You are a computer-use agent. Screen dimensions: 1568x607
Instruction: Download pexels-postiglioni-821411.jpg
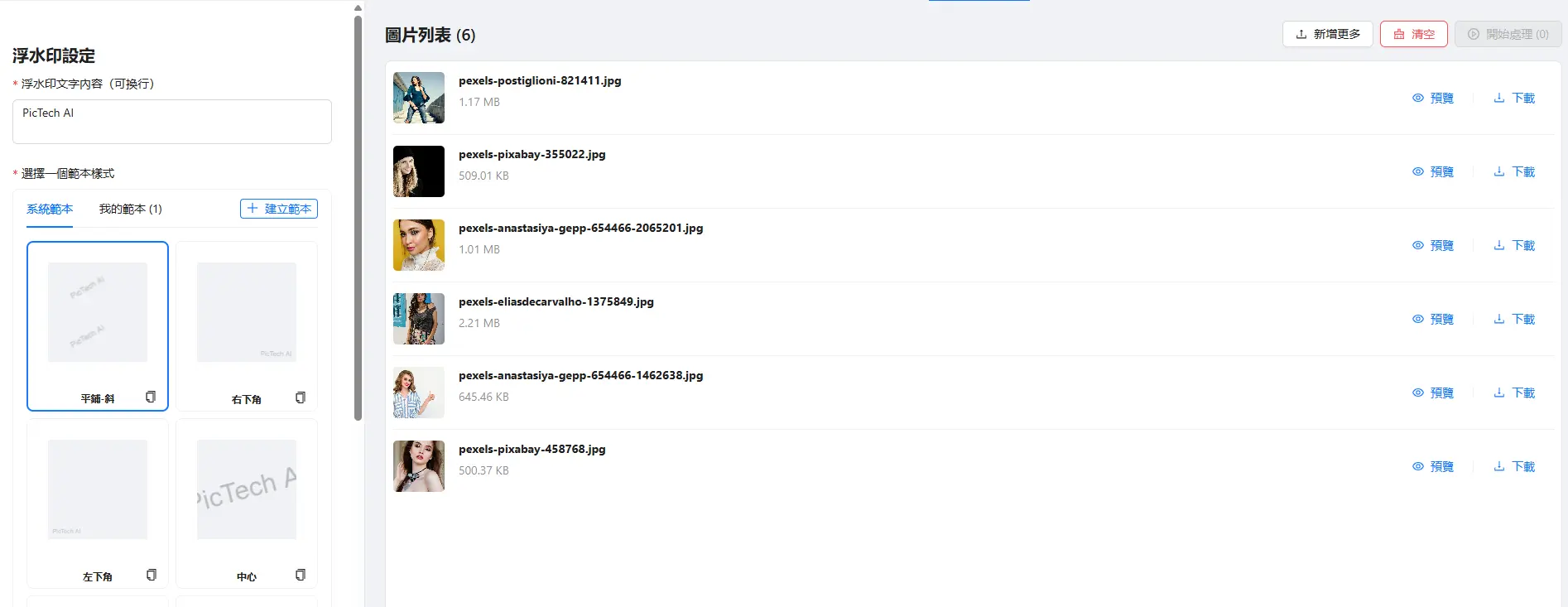point(1514,98)
